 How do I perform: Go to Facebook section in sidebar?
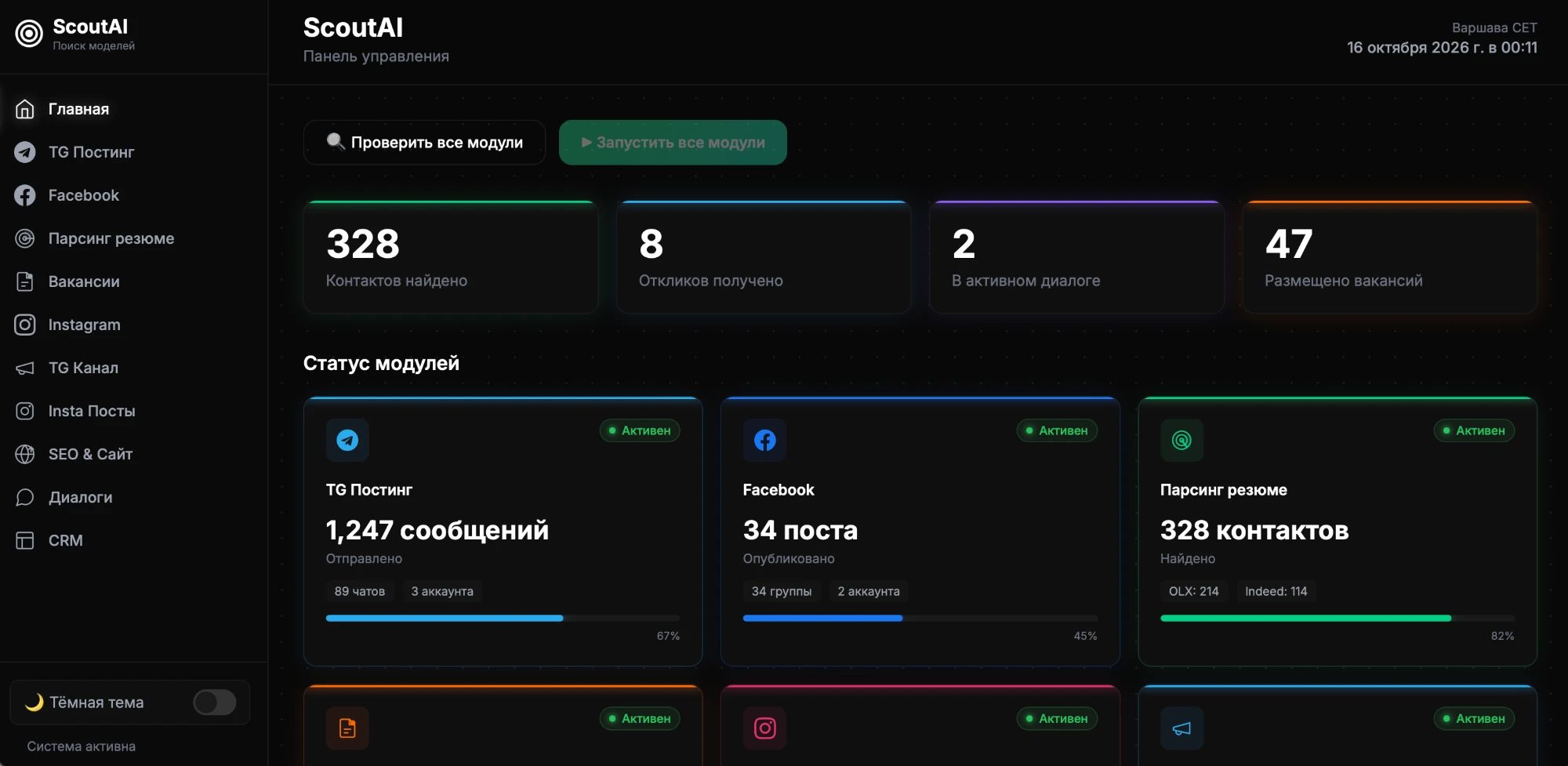[x=134, y=195]
